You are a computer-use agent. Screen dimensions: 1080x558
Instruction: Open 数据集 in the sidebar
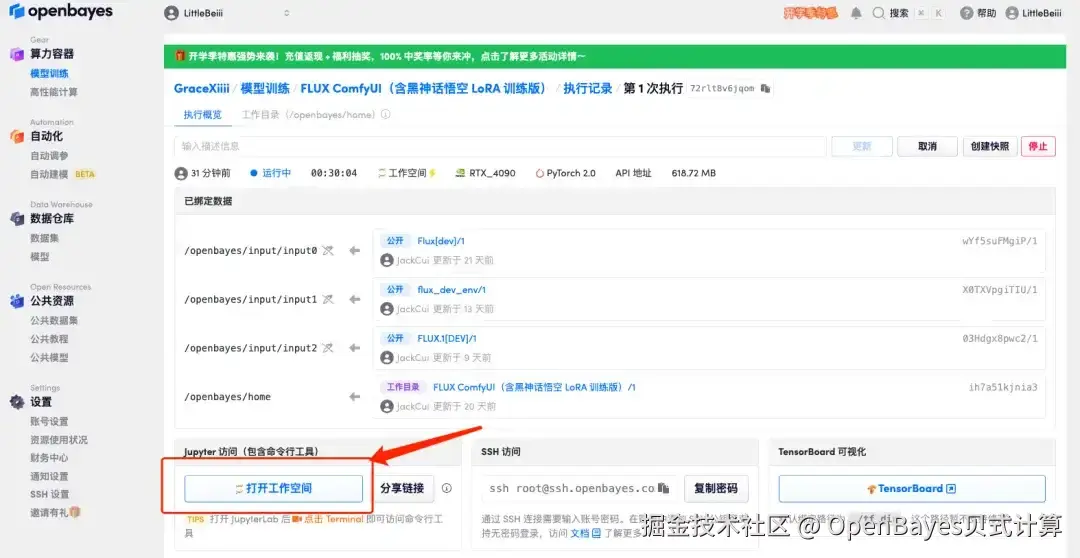click(x=44, y=238)
